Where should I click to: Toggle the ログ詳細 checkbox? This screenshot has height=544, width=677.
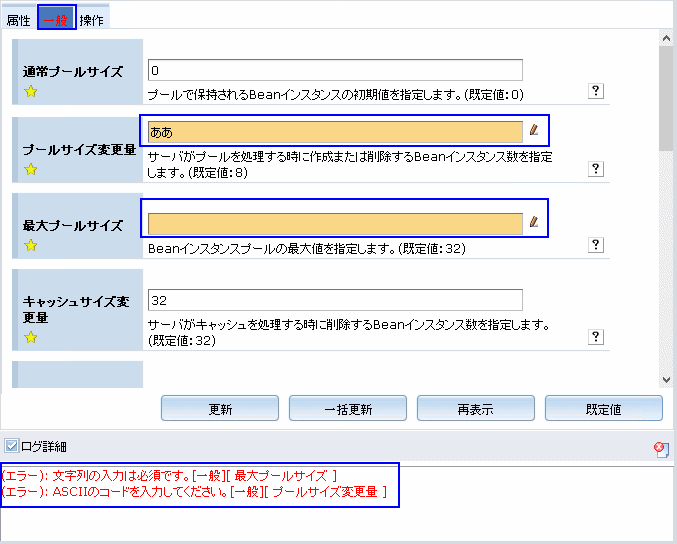[x=12, y=446]
